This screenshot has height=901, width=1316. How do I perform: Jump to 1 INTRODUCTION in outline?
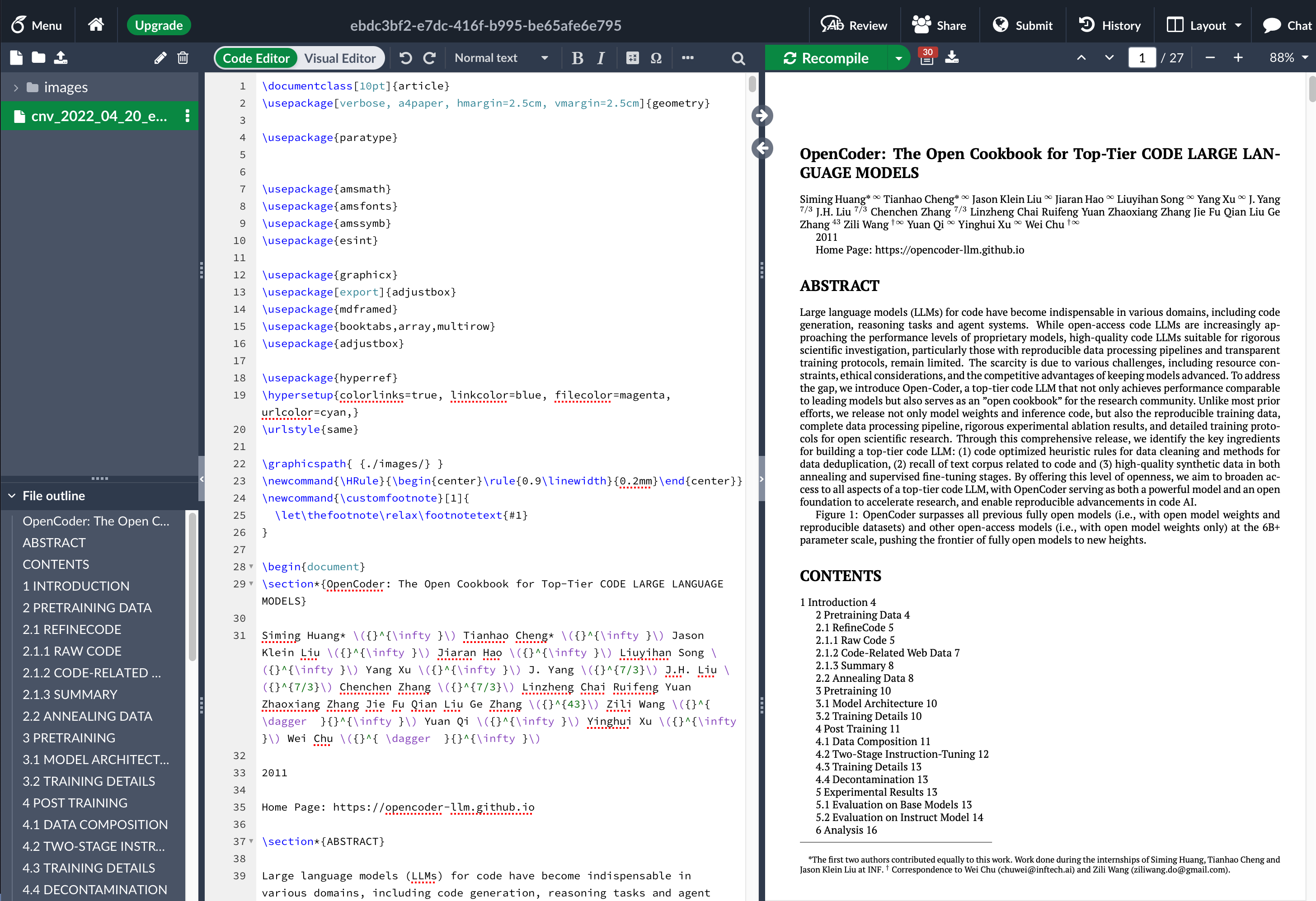pos(76,586)
